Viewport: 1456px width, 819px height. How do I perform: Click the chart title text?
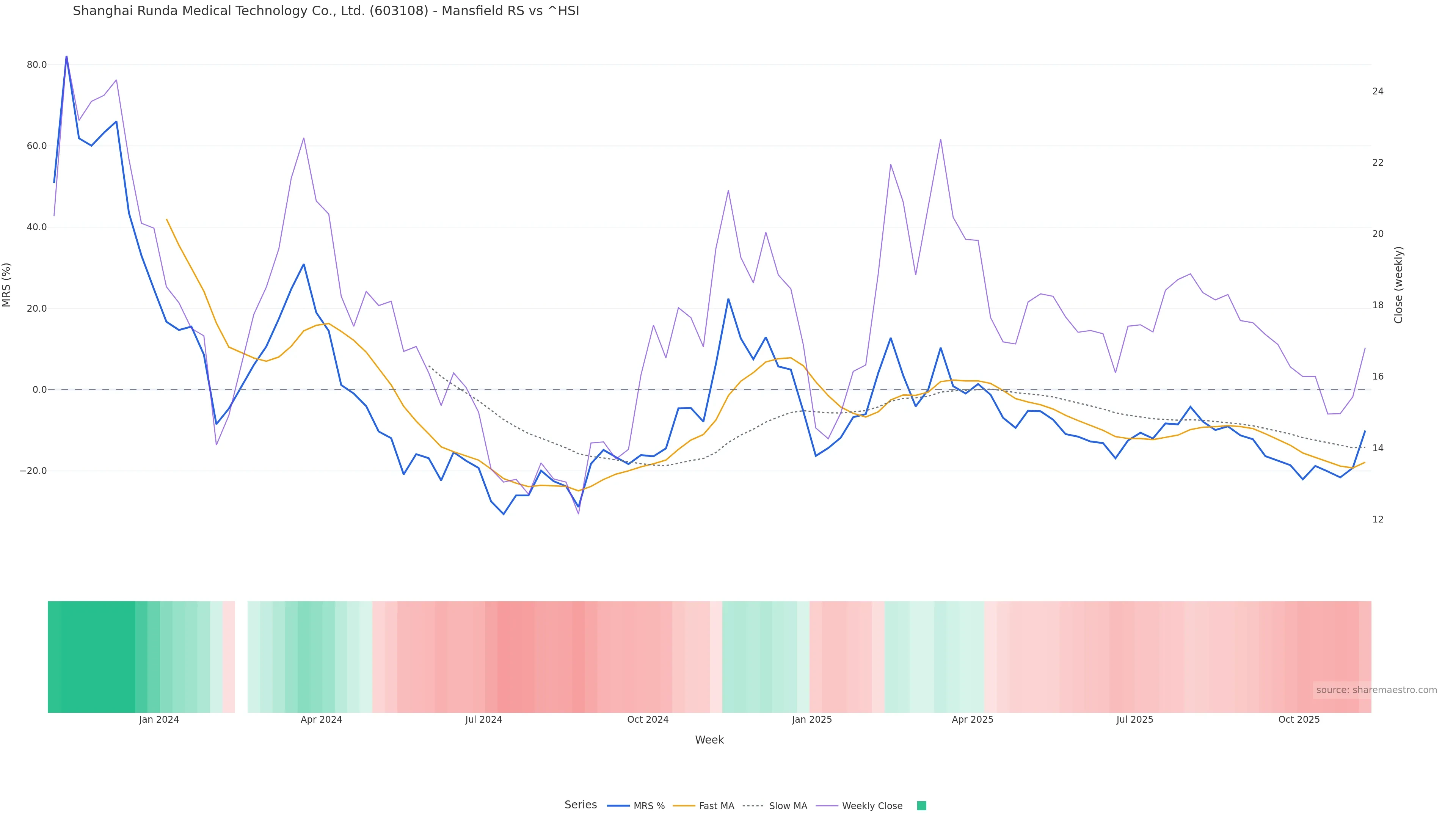(326, 11)
